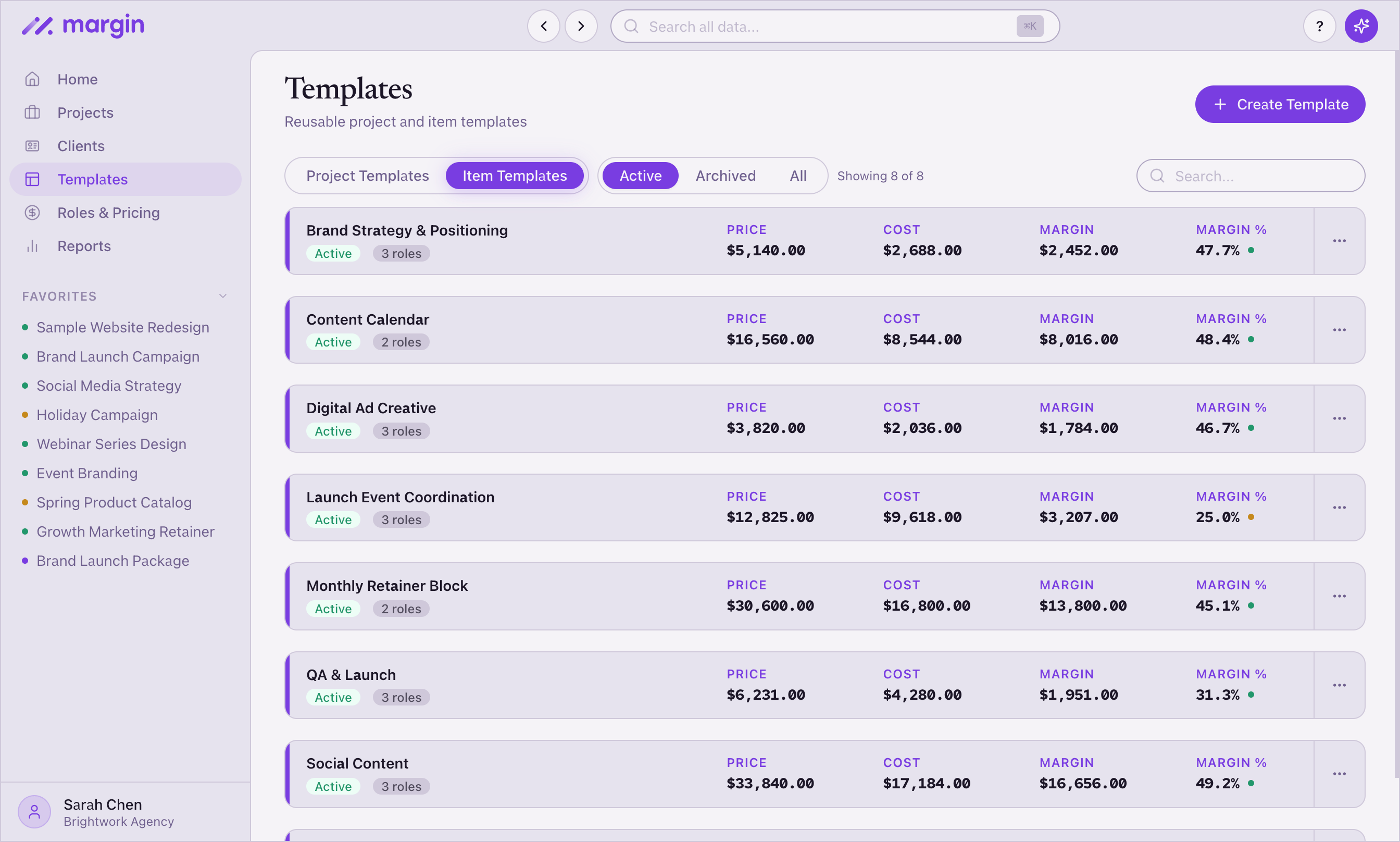Screen dimensions: 1400x842
Task: Open favorite Sample Website Redesign
Action: [x=122, y=327]
